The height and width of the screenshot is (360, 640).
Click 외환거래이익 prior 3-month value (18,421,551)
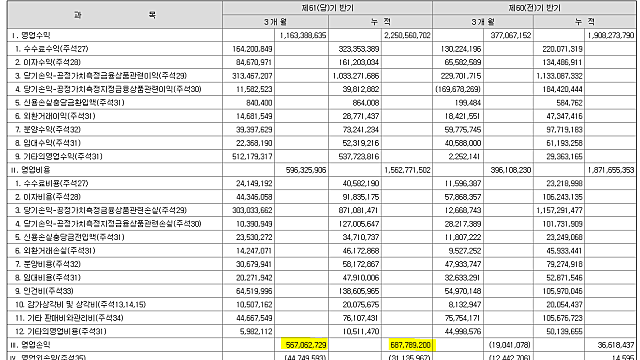[463, 116]
